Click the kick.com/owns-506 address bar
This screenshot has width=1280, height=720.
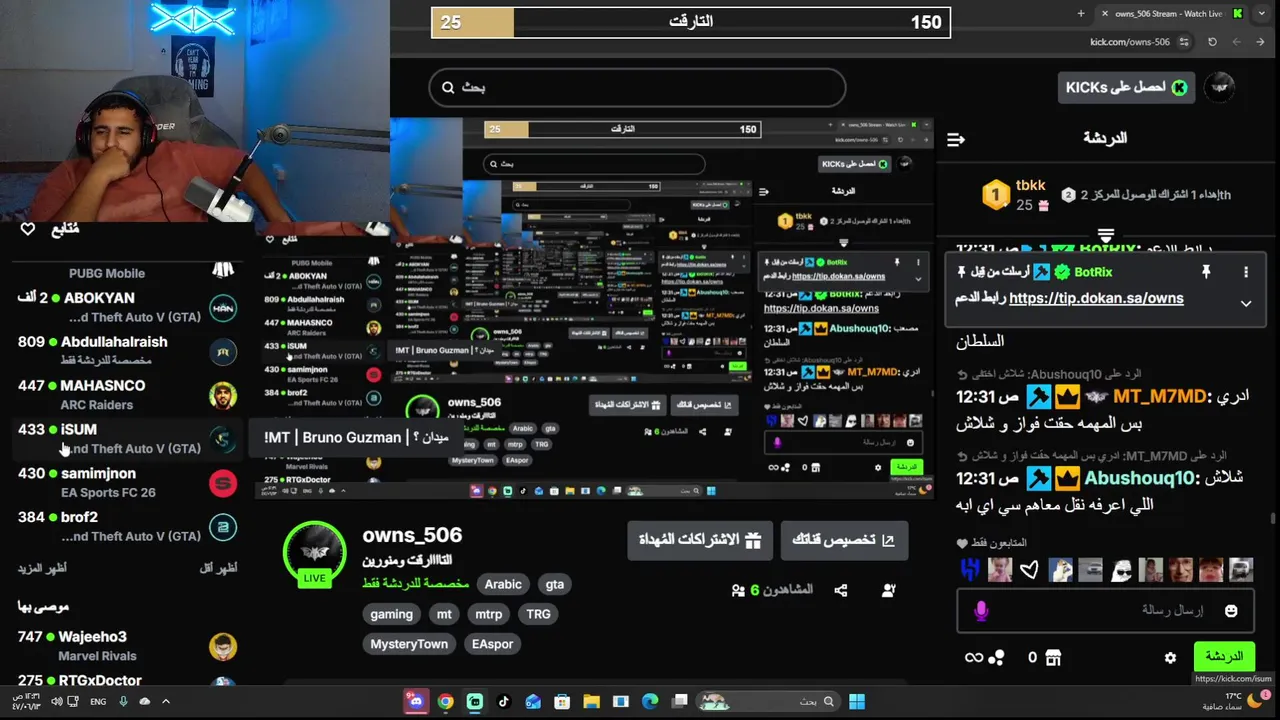pos(1130,42)
